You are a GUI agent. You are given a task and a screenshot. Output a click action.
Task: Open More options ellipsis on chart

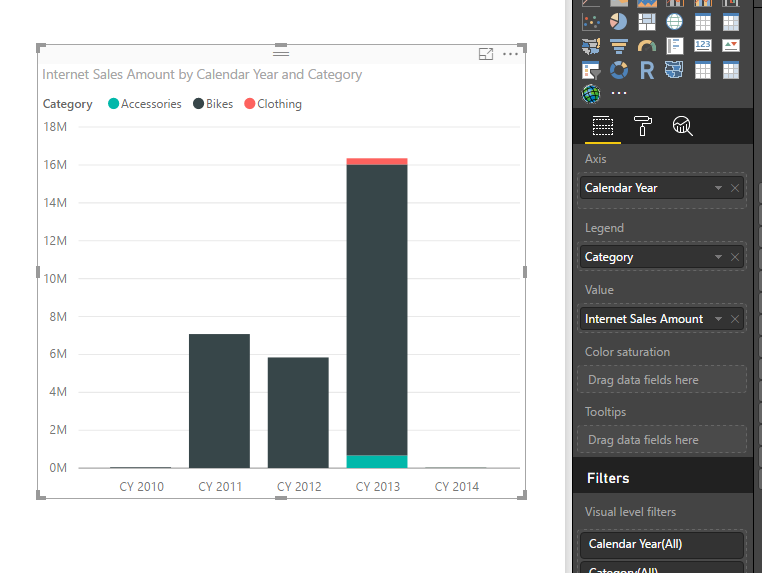510,54
